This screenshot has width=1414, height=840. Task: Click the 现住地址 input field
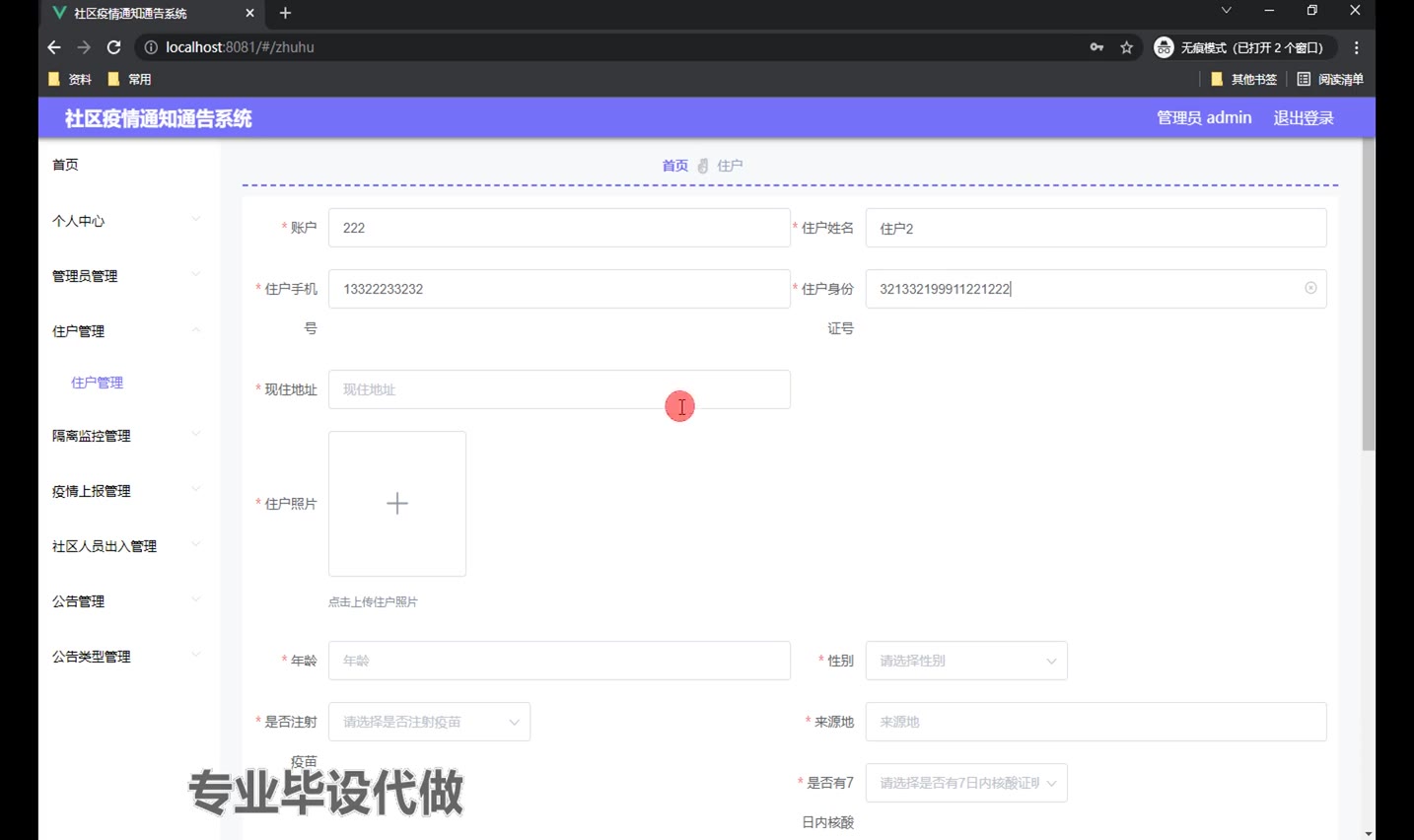point(559,389)
